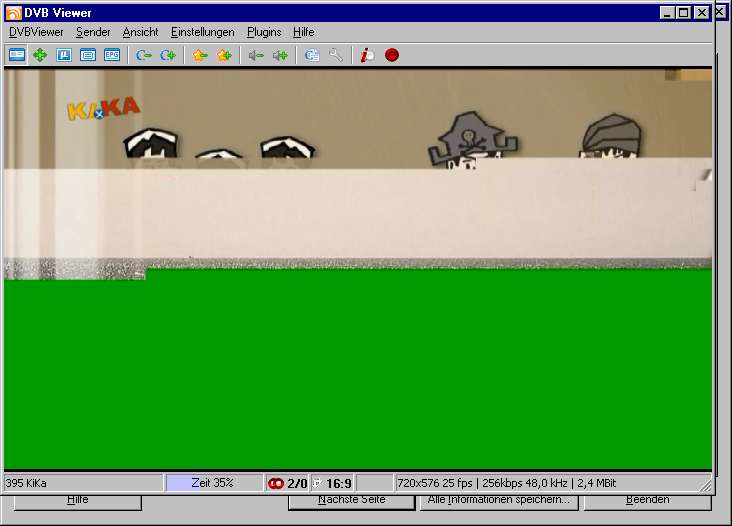Open the DVBViewer menu
The image size is (732, 526).
tap(36, 32)
